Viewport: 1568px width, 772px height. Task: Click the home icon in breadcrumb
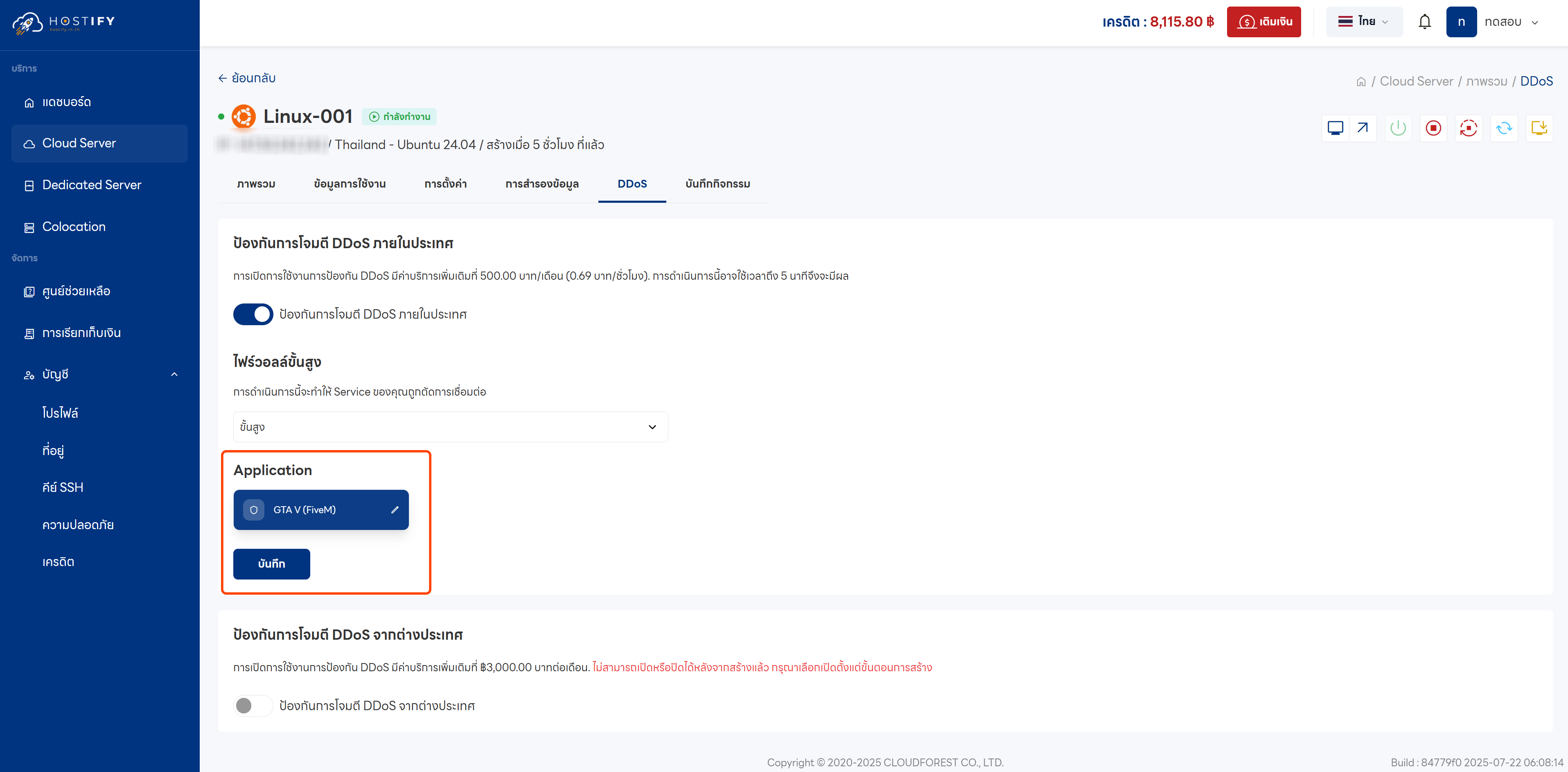coord(1361,82)
